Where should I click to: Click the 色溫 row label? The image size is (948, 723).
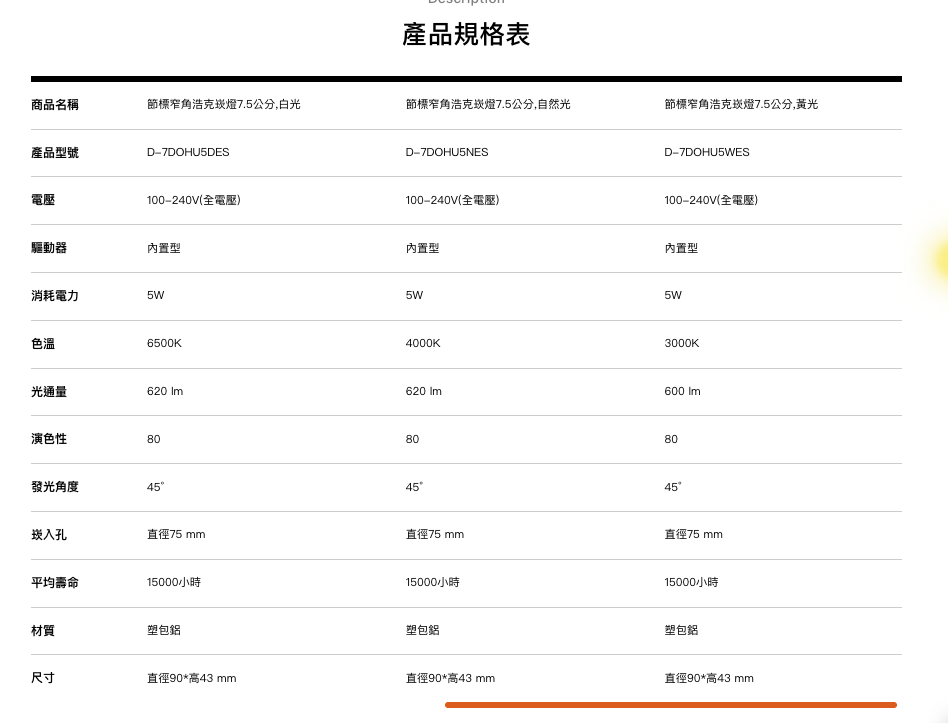point(43,344)
